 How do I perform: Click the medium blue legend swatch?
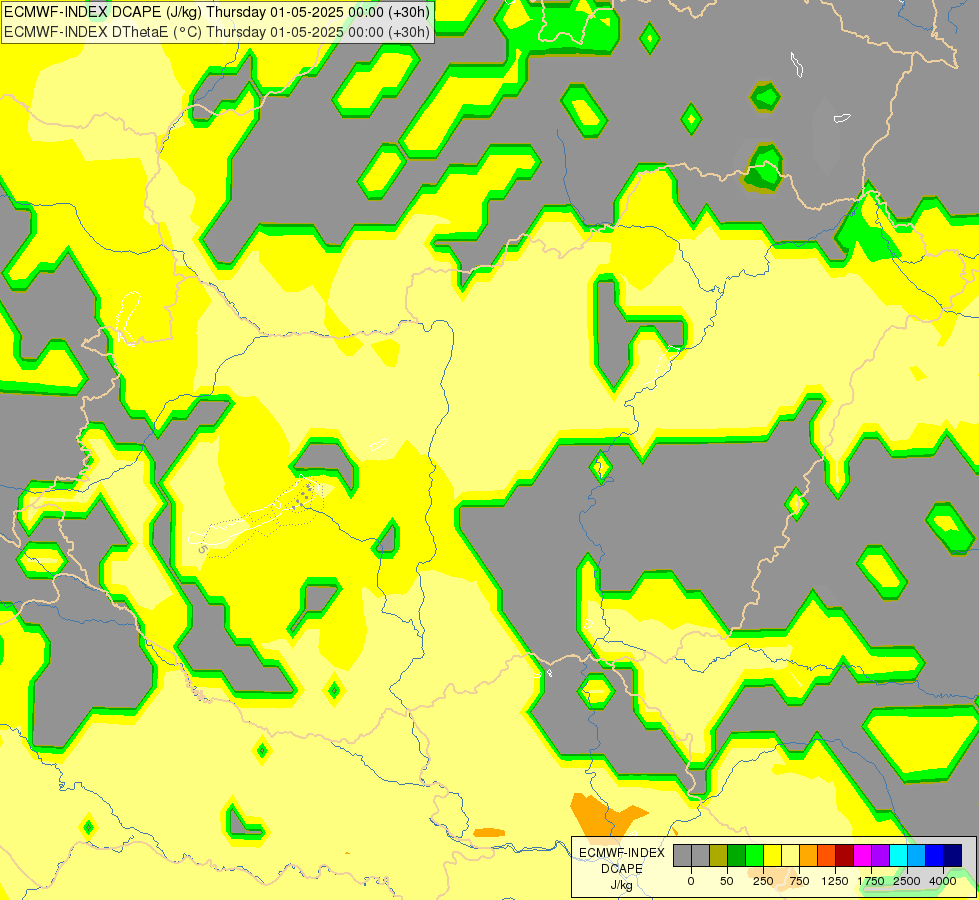(x=935, y=855)
